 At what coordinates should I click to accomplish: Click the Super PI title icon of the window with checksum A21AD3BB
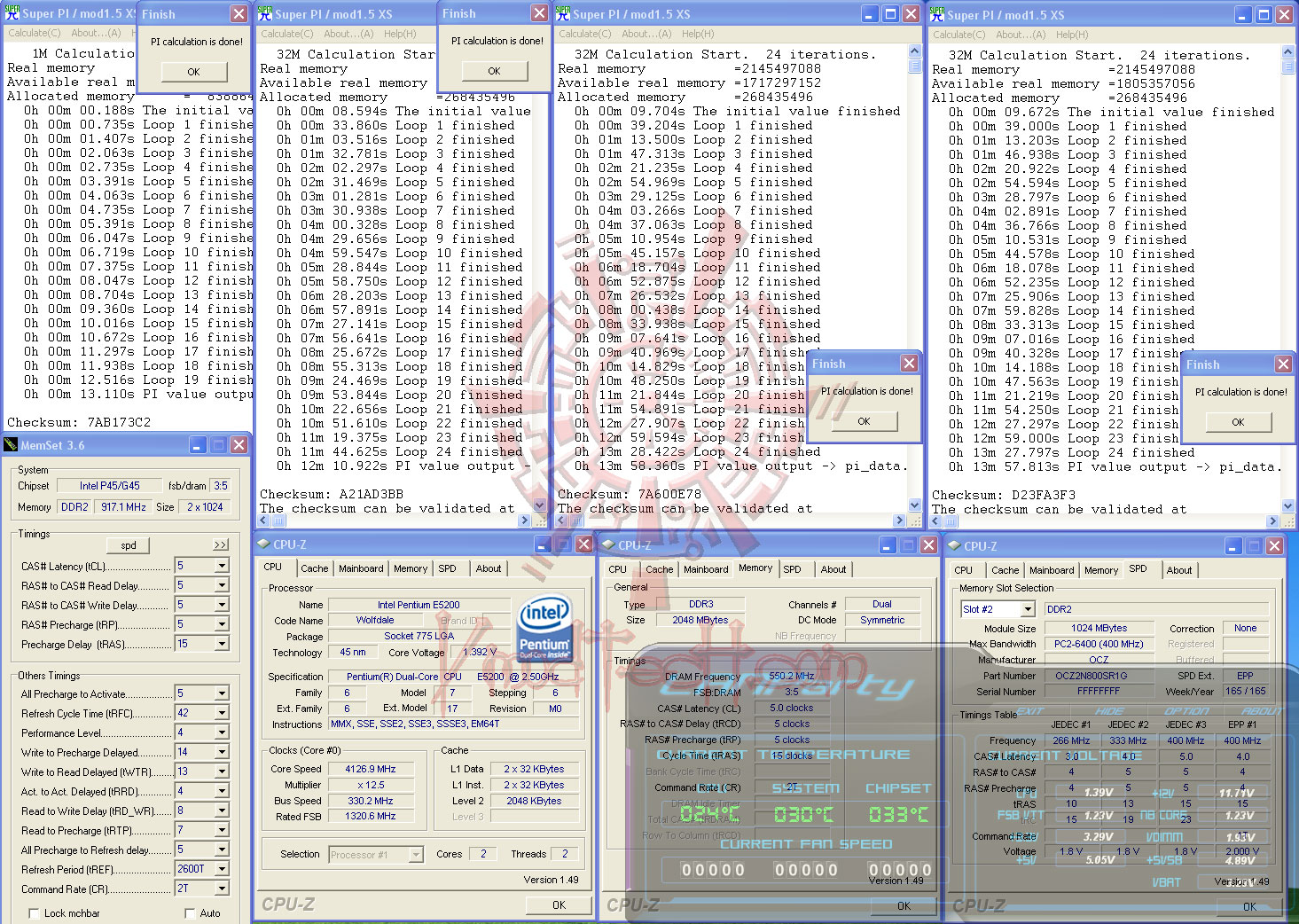(265, 13)
